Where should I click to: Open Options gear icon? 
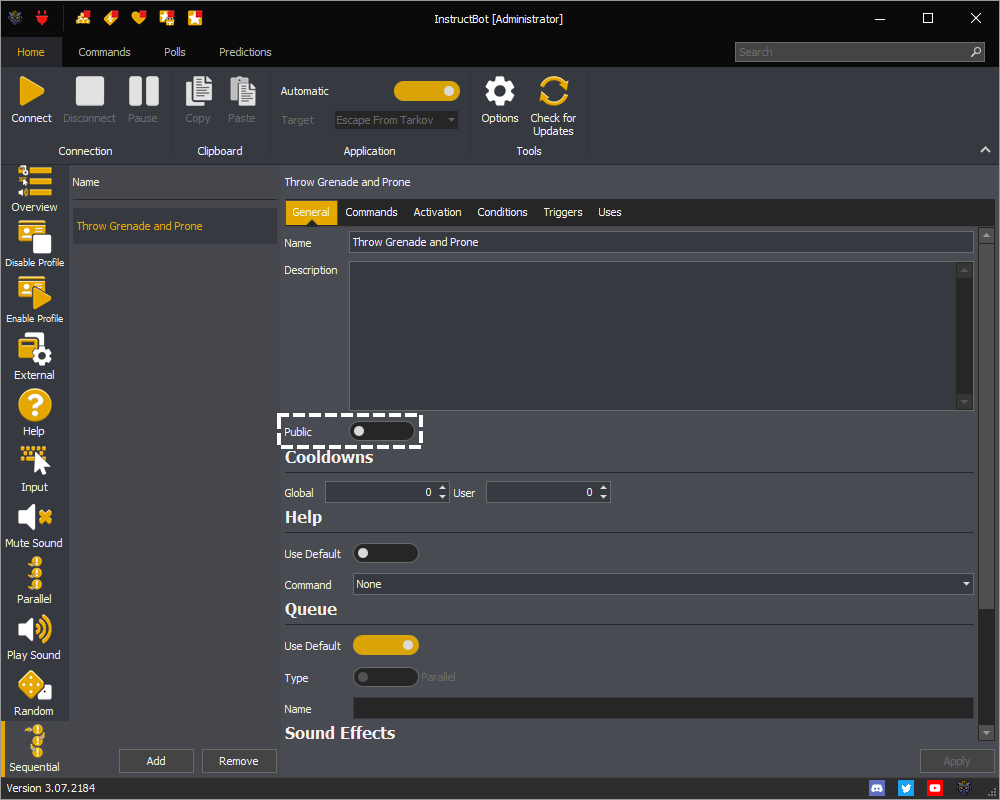500,91
